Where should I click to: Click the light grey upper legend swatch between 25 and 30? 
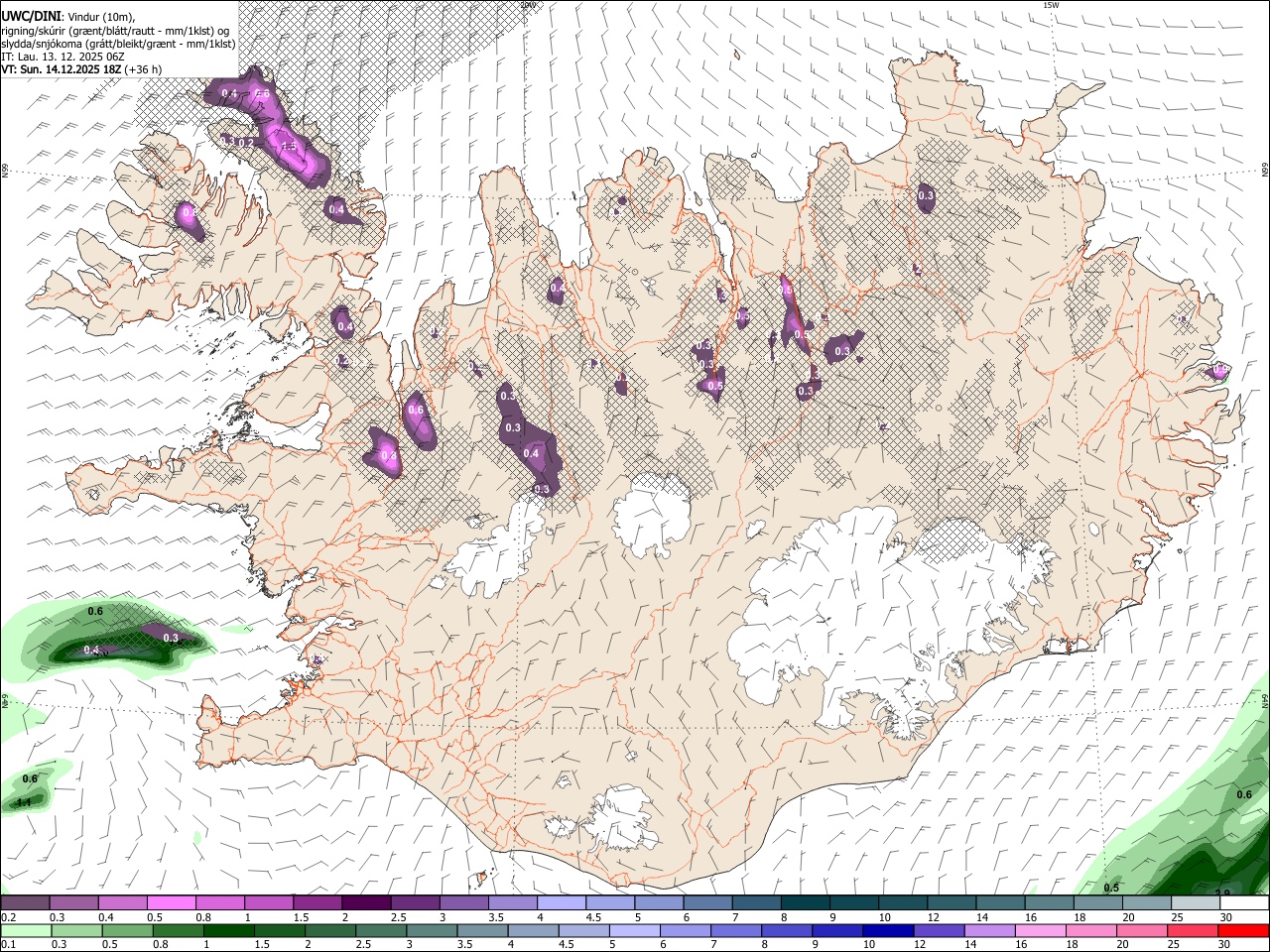point(1197,903)
